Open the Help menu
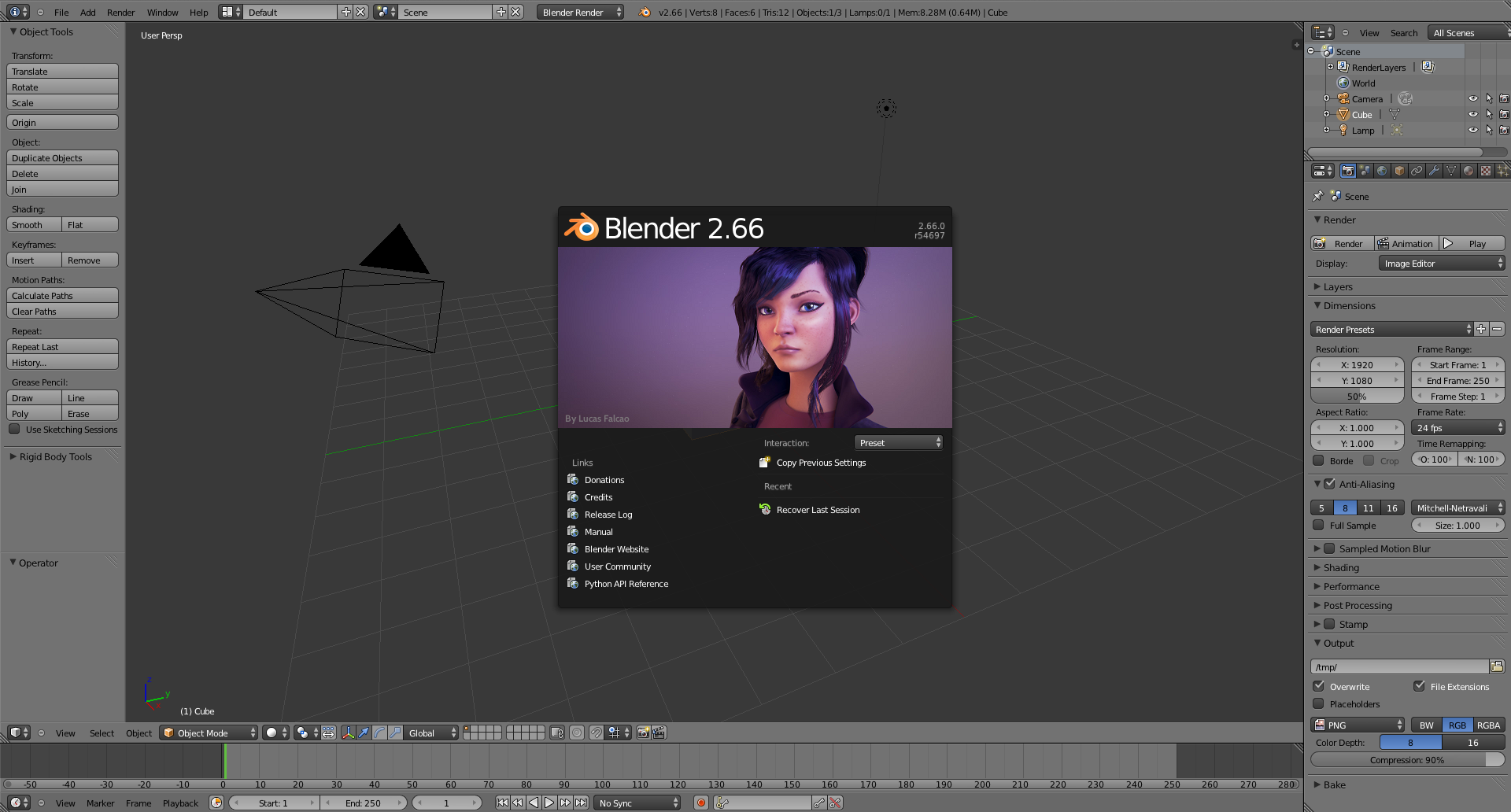 tap(198, 13)
